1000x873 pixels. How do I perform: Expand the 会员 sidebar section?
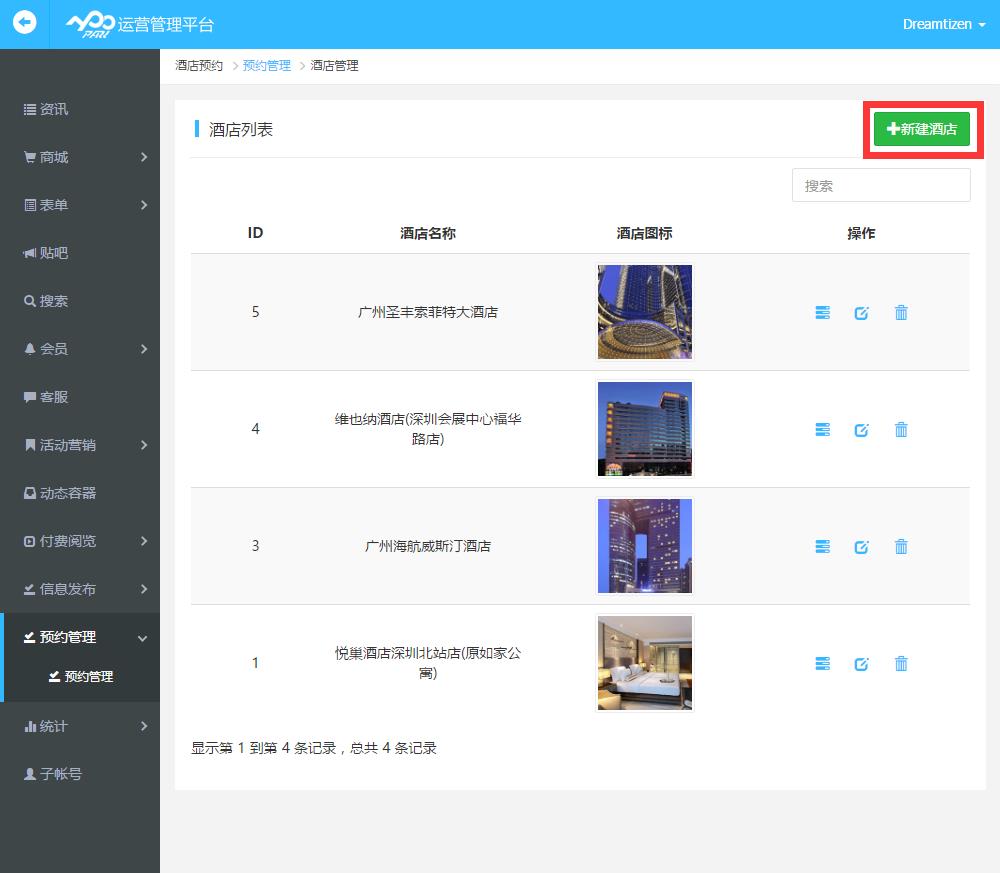(80, 349)
